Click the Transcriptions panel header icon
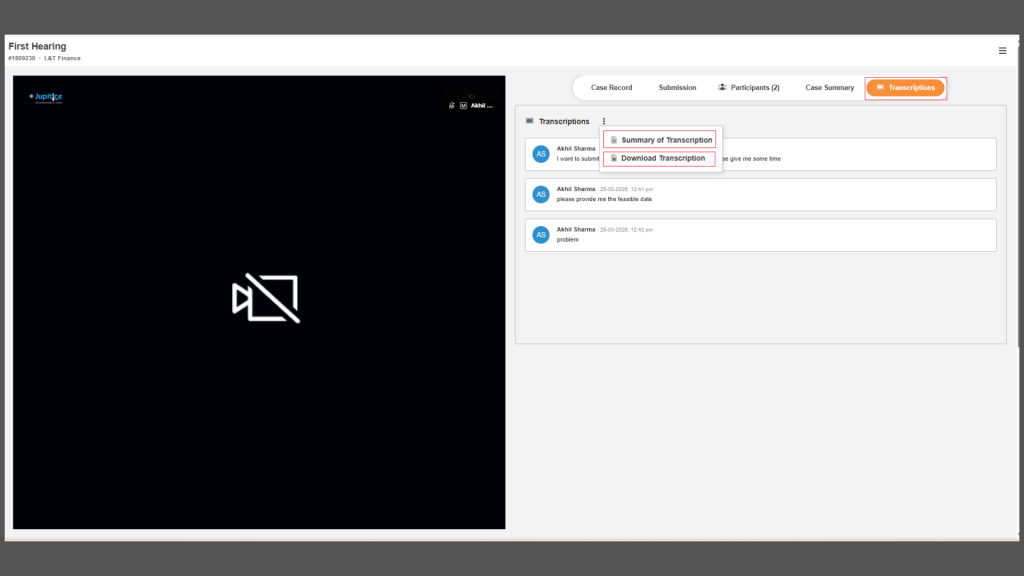 (530, 121)
